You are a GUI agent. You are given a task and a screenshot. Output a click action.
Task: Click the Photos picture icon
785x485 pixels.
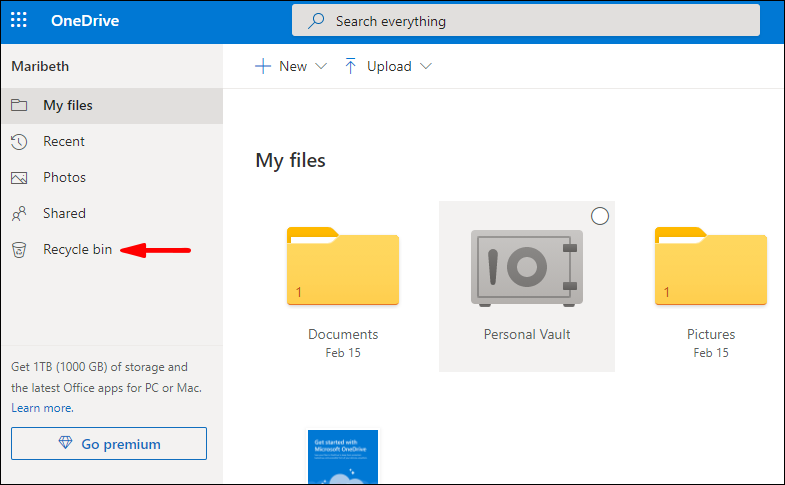tap(19, 178)
